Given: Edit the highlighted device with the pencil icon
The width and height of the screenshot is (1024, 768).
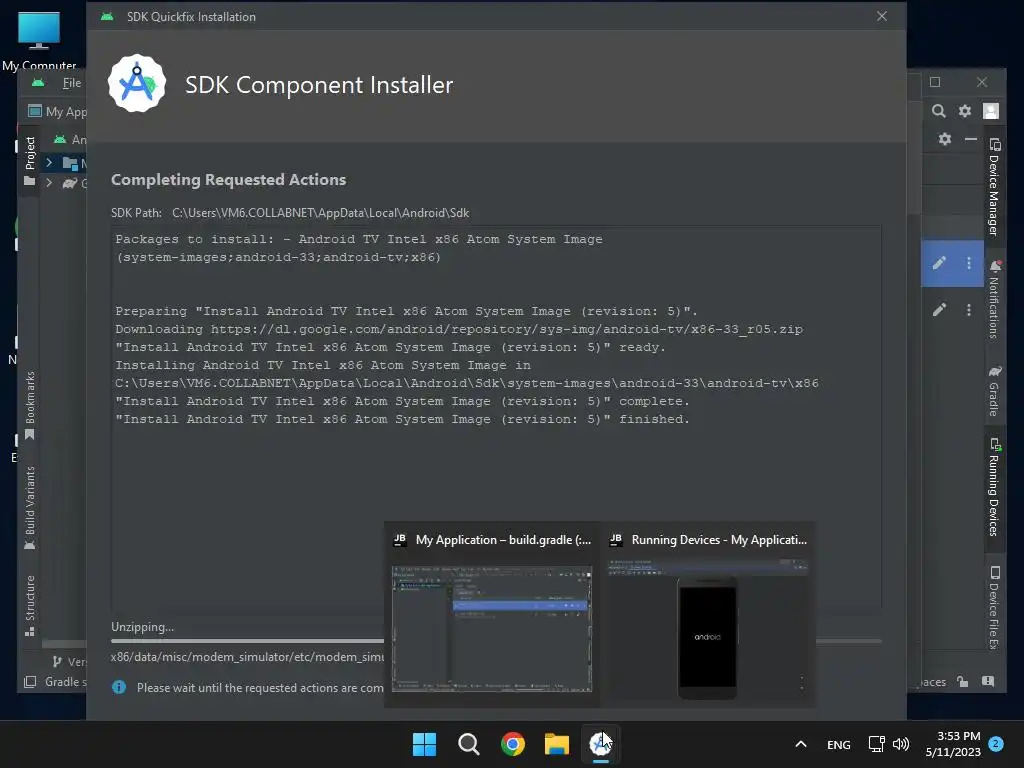Looking at the screenshot, I should (x=939, y=263).
